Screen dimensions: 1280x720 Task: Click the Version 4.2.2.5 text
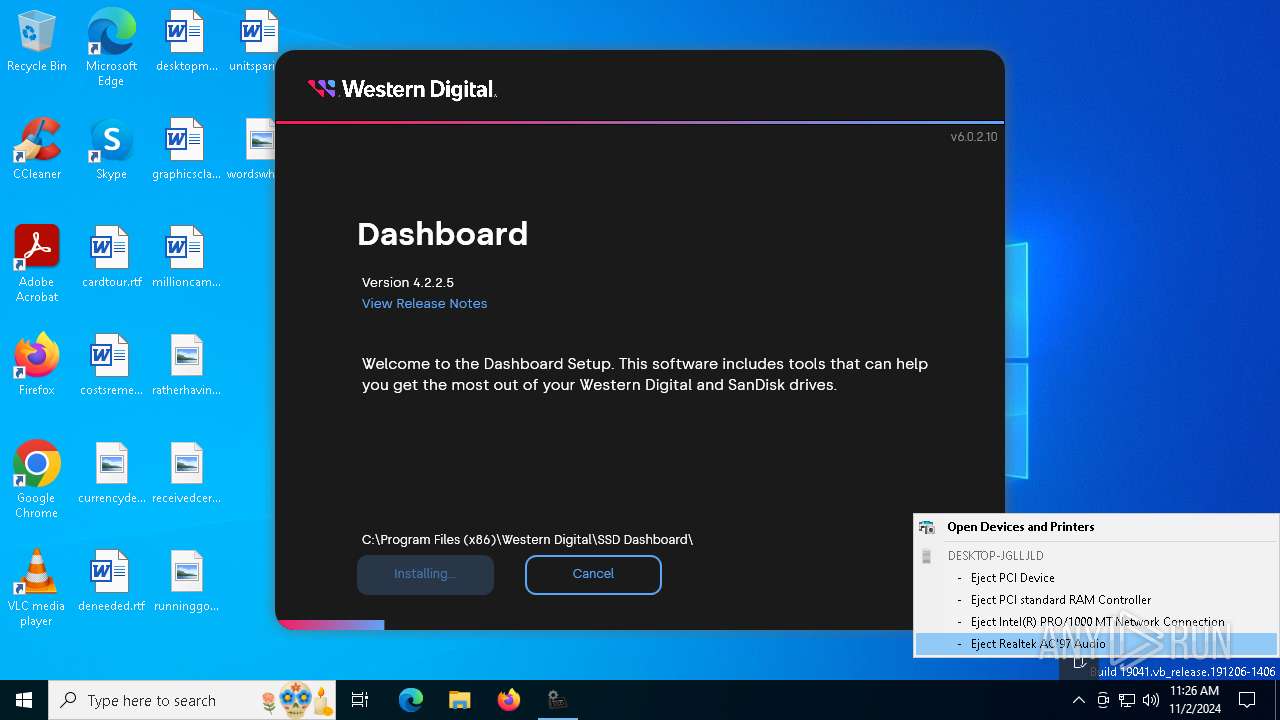(408, 283)
